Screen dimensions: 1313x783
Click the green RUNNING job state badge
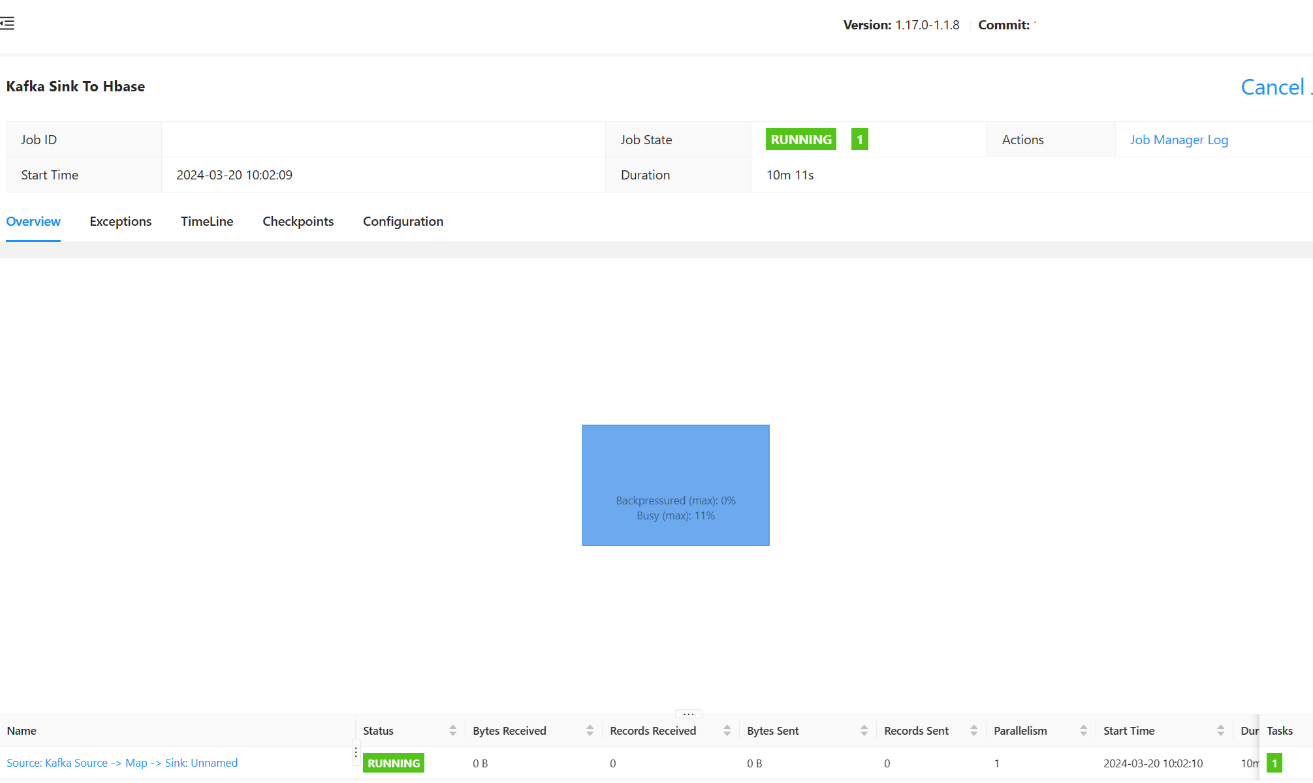coord(801,140)
